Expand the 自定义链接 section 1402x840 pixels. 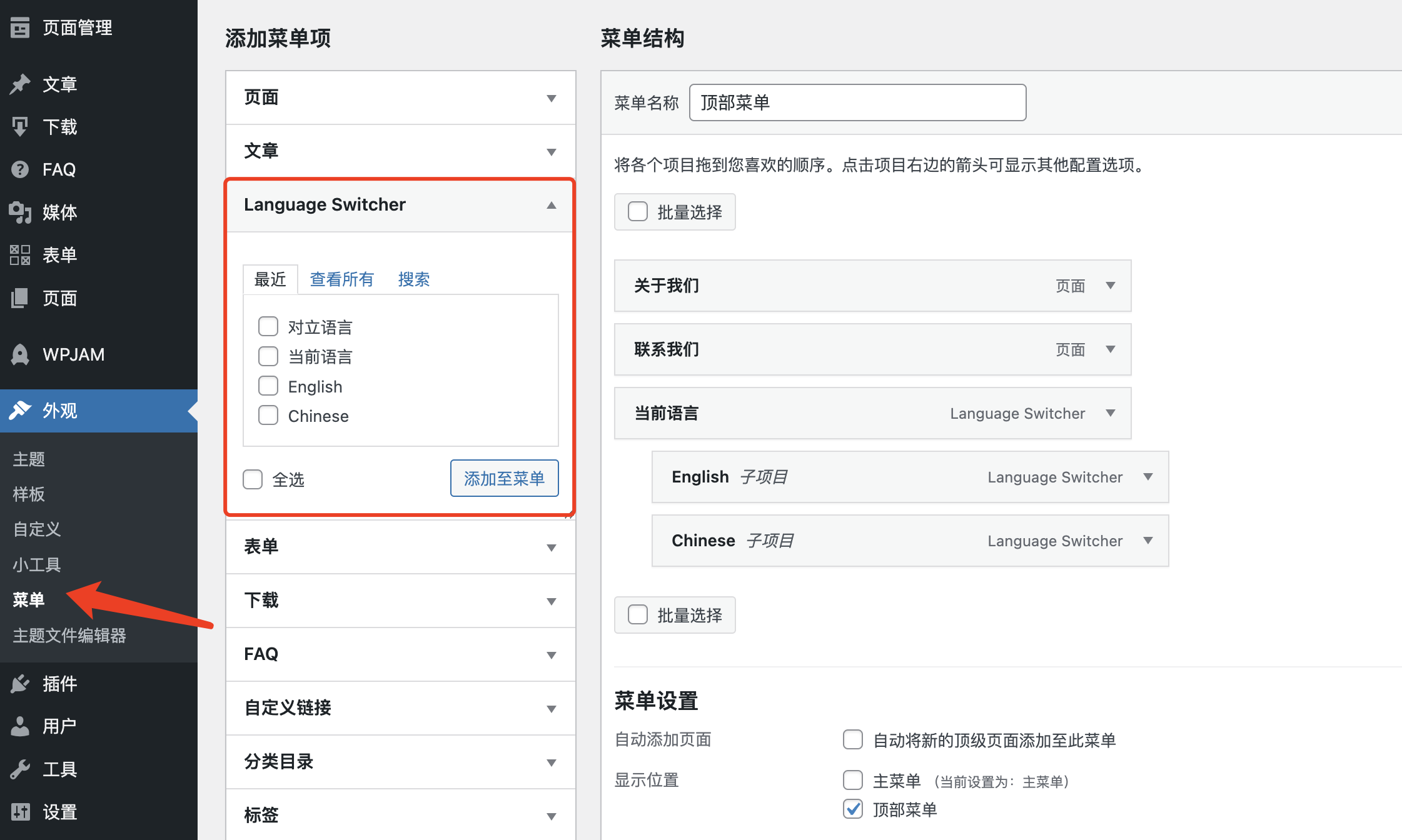551,709
